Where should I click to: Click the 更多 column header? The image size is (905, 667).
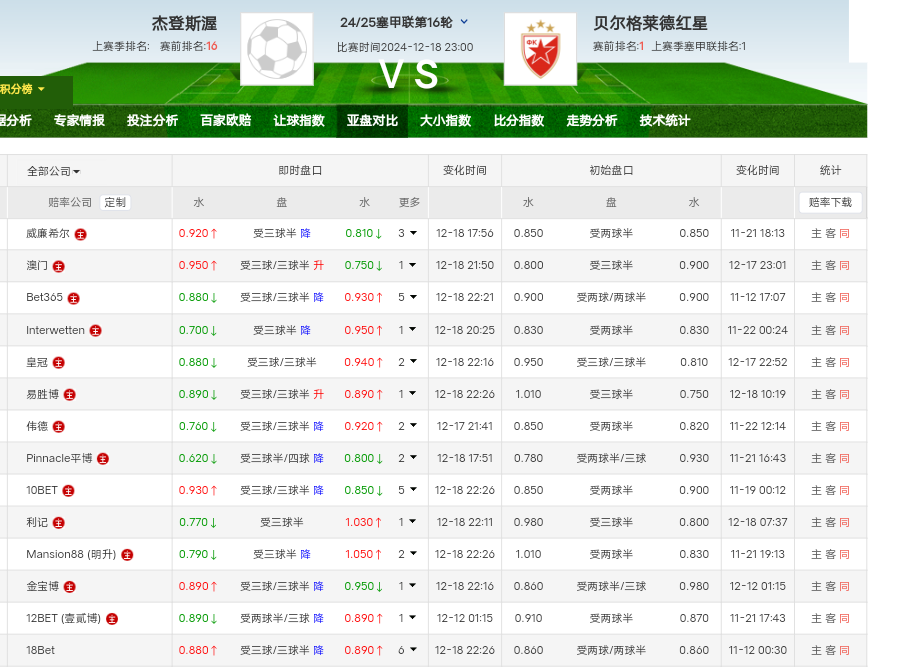[x=409, y=203]
